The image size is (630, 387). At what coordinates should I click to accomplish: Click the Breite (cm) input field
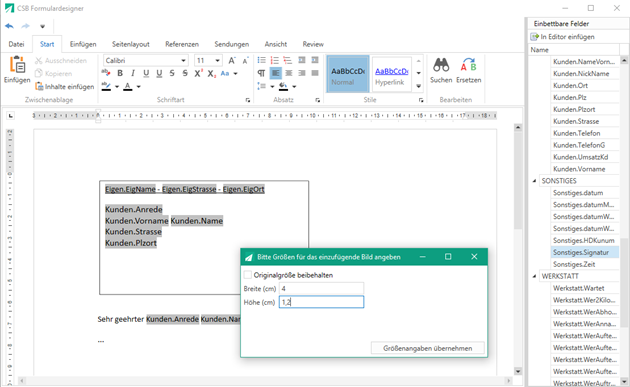321,289
